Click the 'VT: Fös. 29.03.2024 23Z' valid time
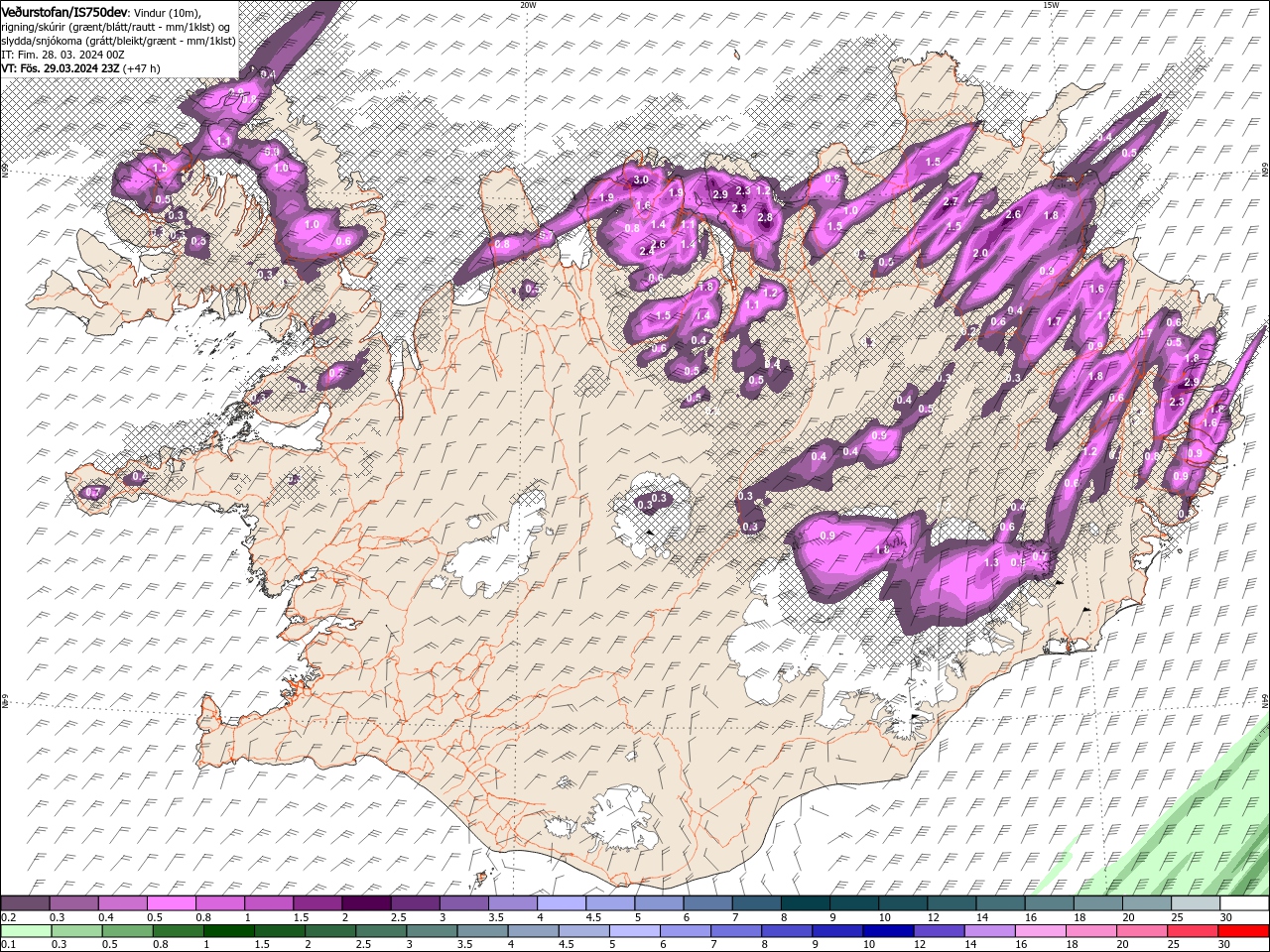 [61, 68]
